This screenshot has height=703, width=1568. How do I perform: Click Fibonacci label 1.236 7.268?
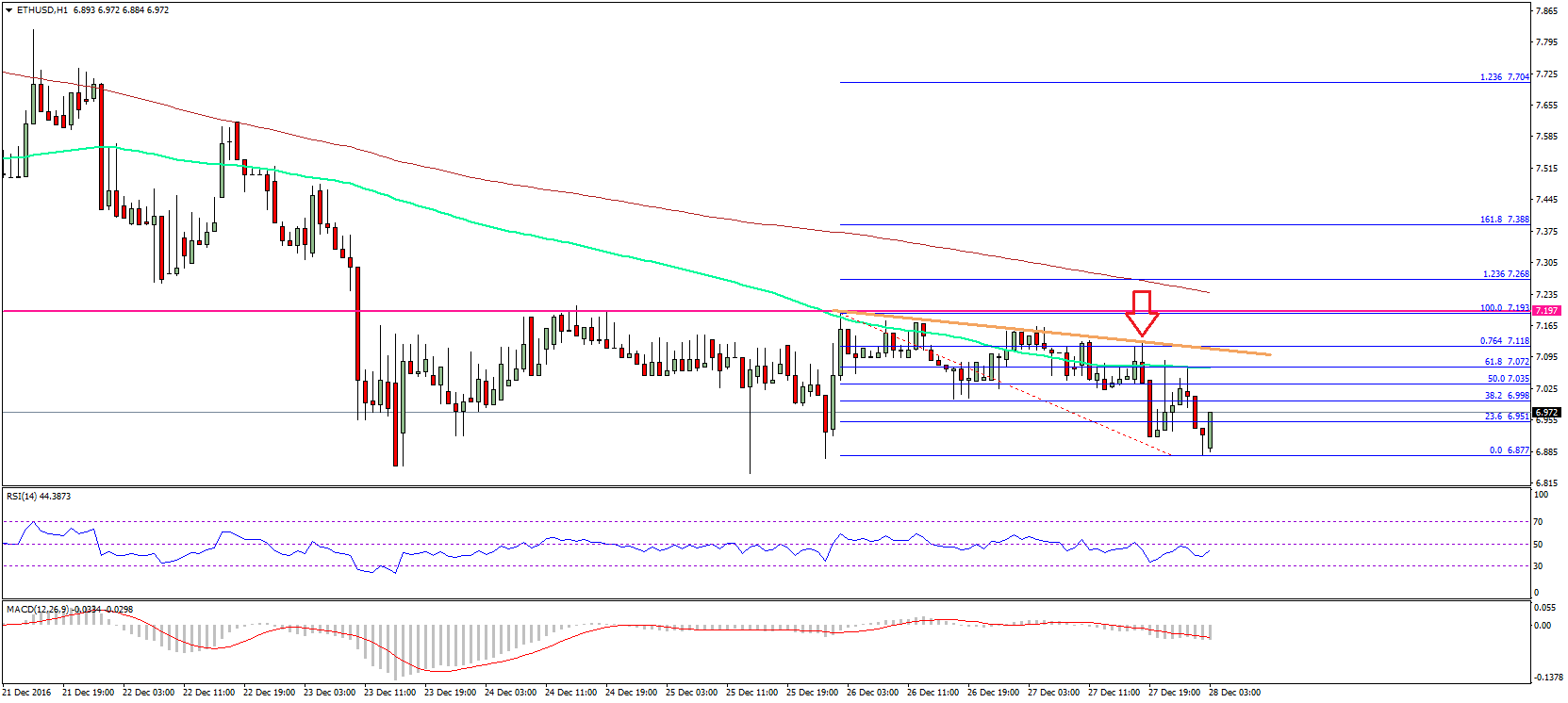[1506, 274]
